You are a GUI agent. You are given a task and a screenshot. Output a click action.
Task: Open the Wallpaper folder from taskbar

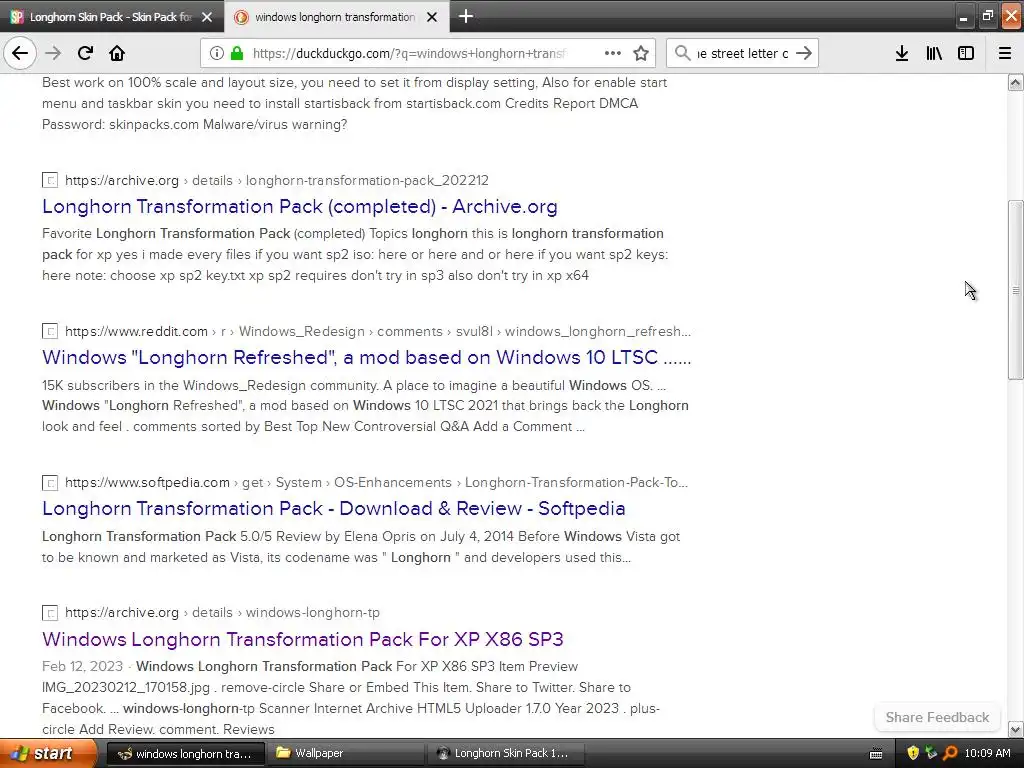[345, 753]
